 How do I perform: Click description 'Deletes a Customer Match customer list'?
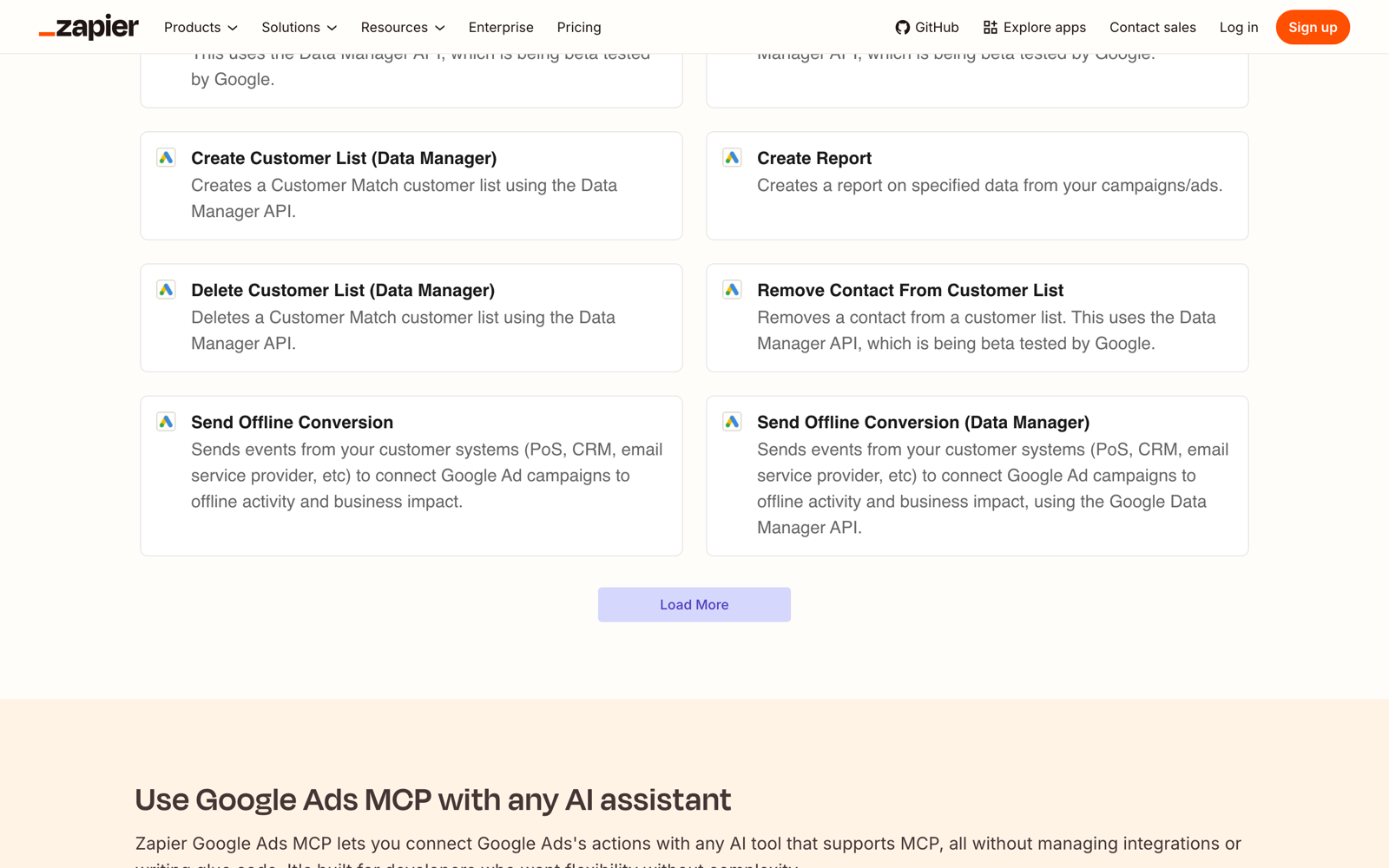coord(404,330)
